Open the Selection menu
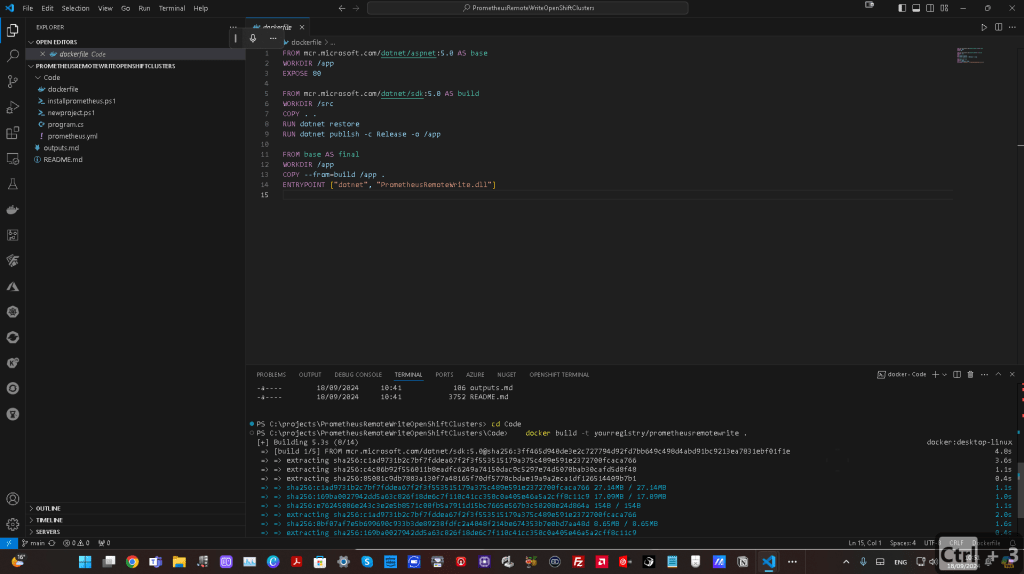 75,8
